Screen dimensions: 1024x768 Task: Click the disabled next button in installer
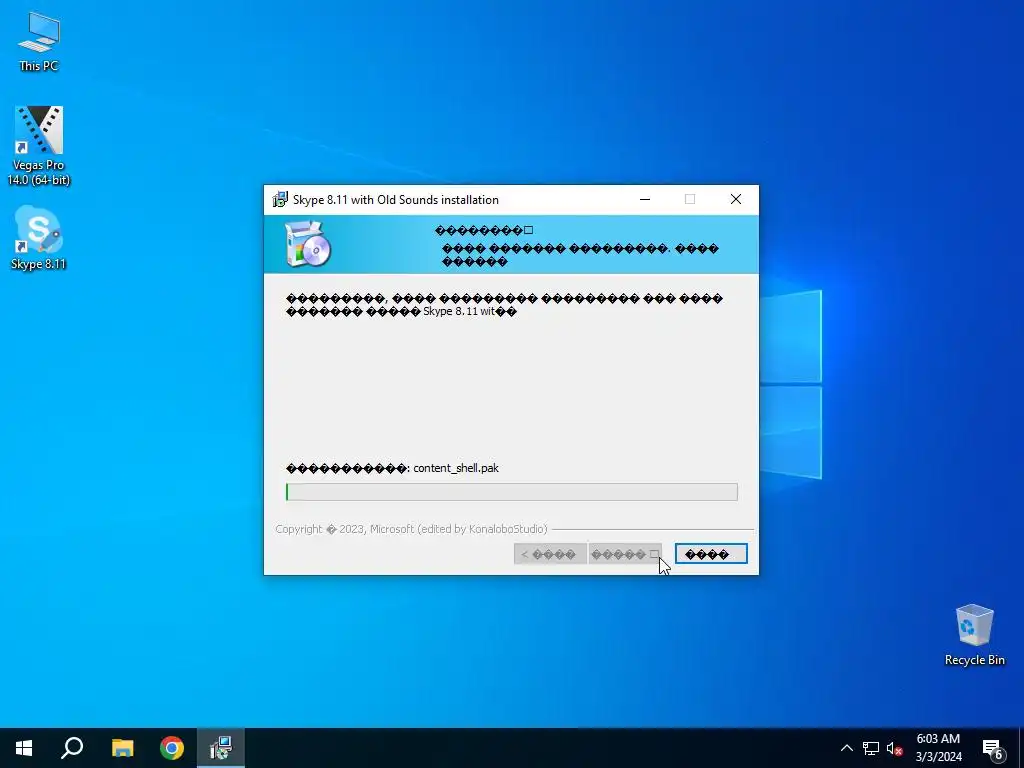(x=625, y=554)
